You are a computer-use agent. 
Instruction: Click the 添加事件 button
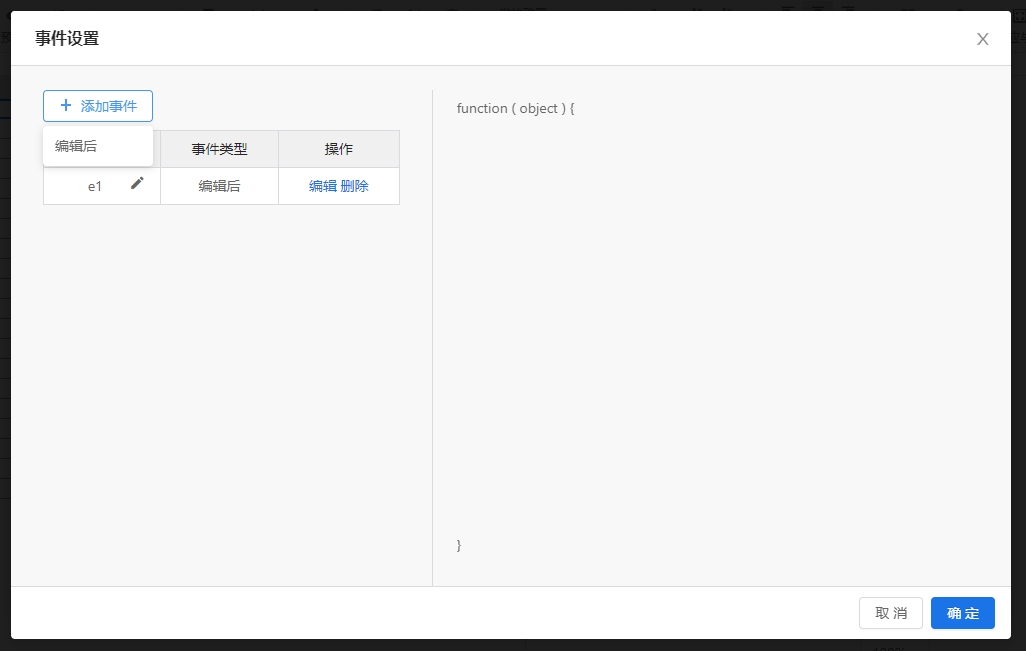point(98,106)
